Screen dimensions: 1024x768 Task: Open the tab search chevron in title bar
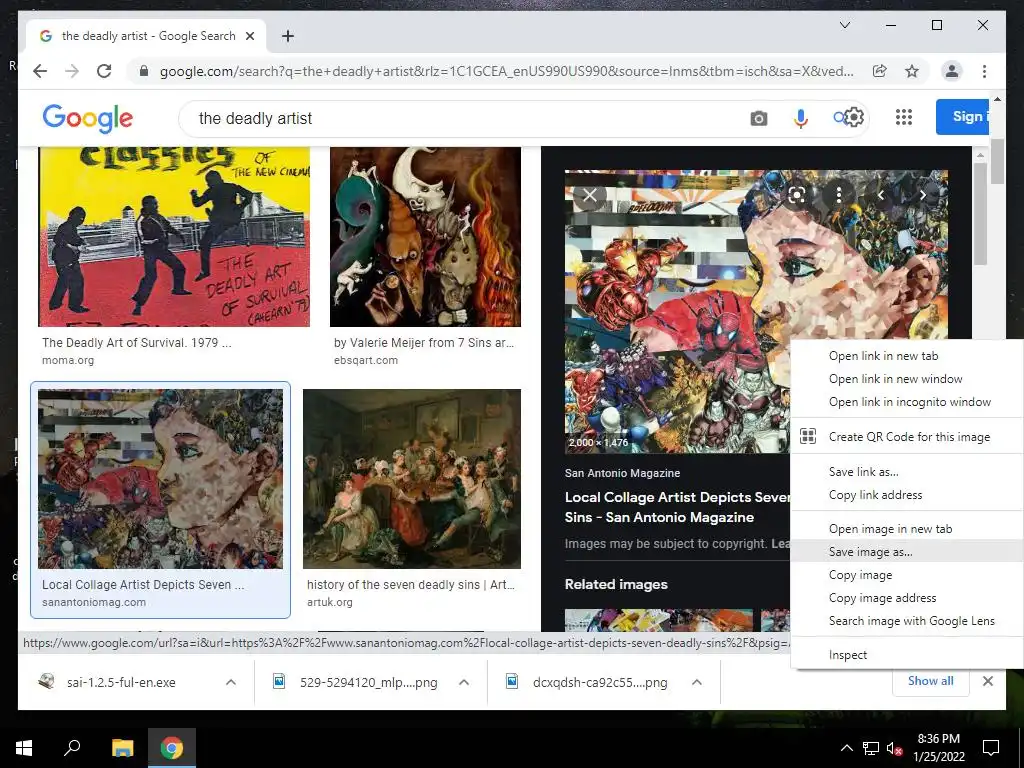[x=844, y=25]
